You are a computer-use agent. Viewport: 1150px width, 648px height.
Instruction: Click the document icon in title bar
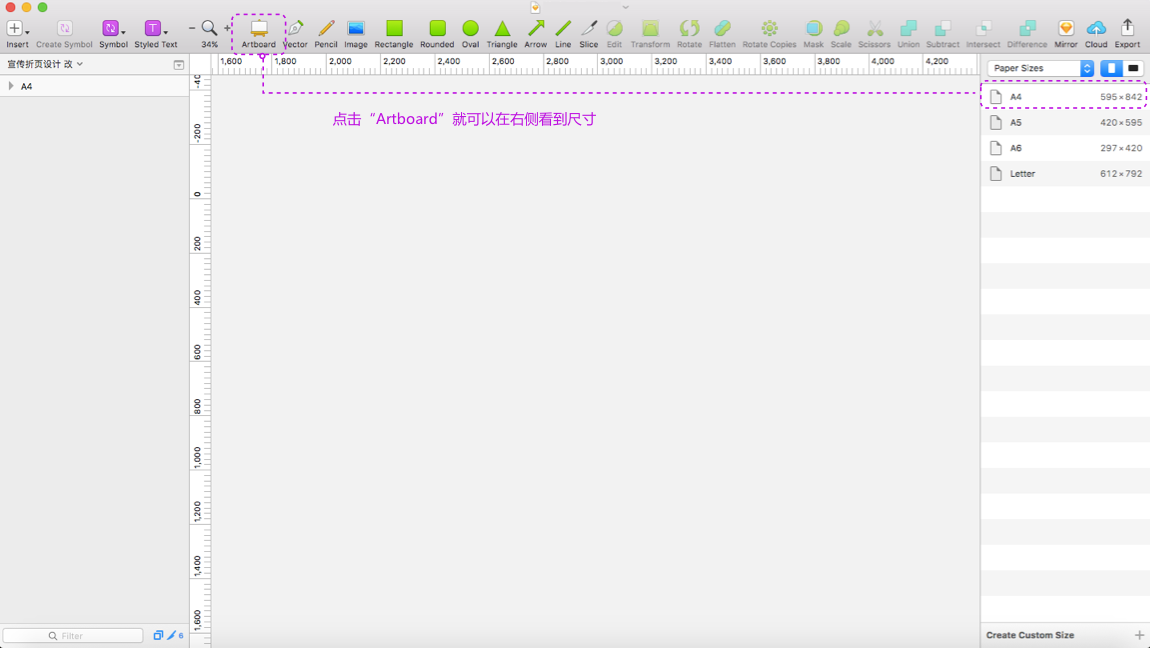click(x=535, y=7)
